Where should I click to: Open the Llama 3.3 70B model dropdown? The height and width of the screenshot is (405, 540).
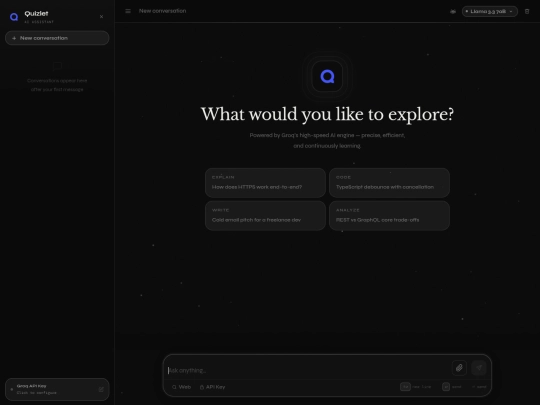pyautogui.click(x=489, y=11)
